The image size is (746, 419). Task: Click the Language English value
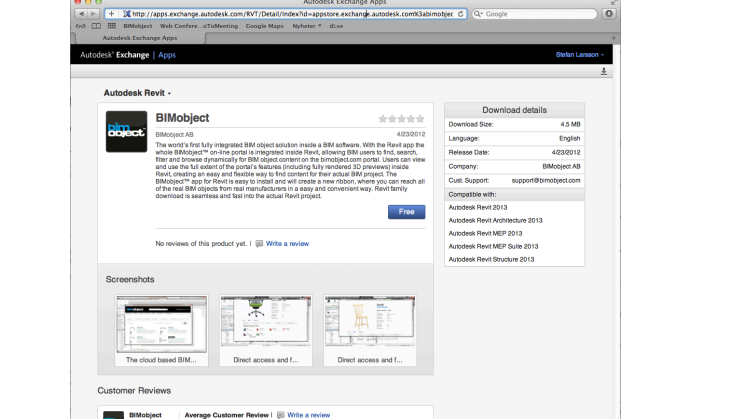coord(569,138)
